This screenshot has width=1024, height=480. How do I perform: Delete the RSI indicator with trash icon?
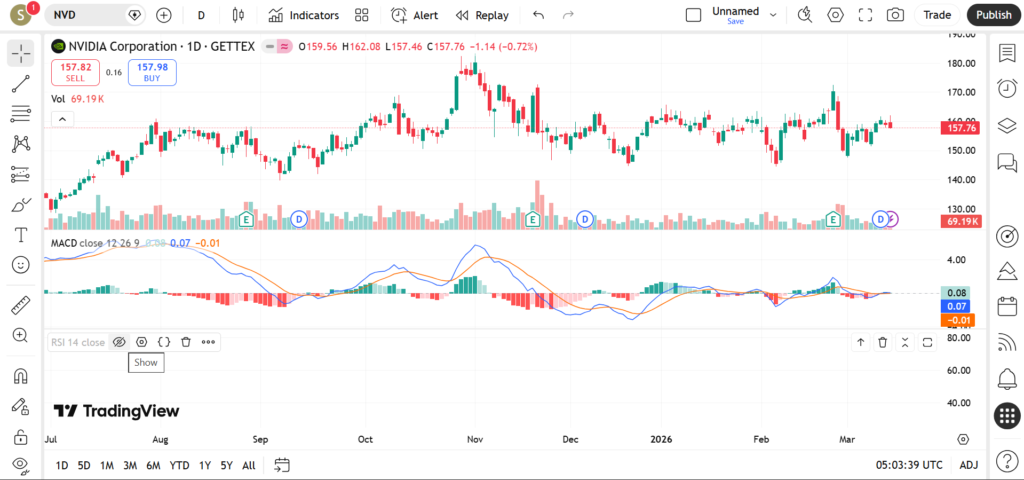(x=186, y=342)
